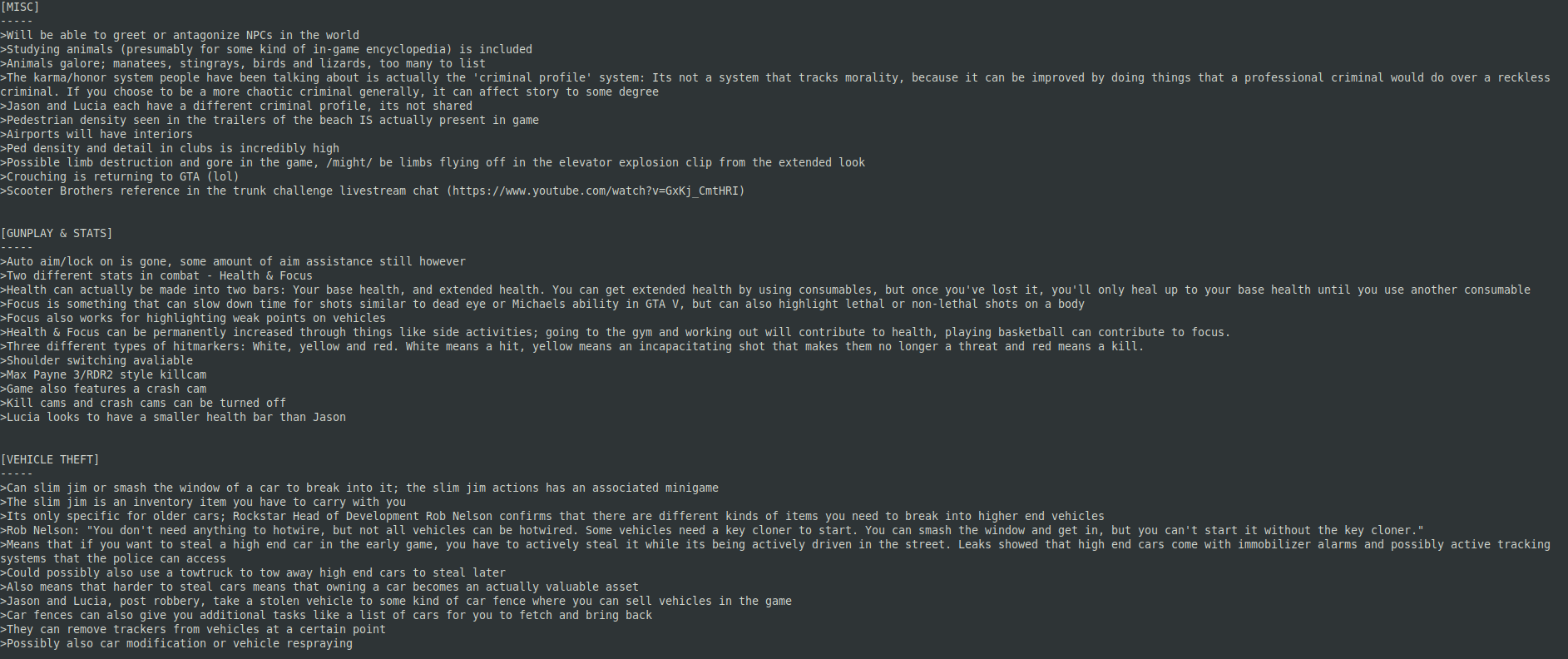Click the [MISC] section heading
The height and width of the screenshot is (659, 1568).
pos(20,7)
